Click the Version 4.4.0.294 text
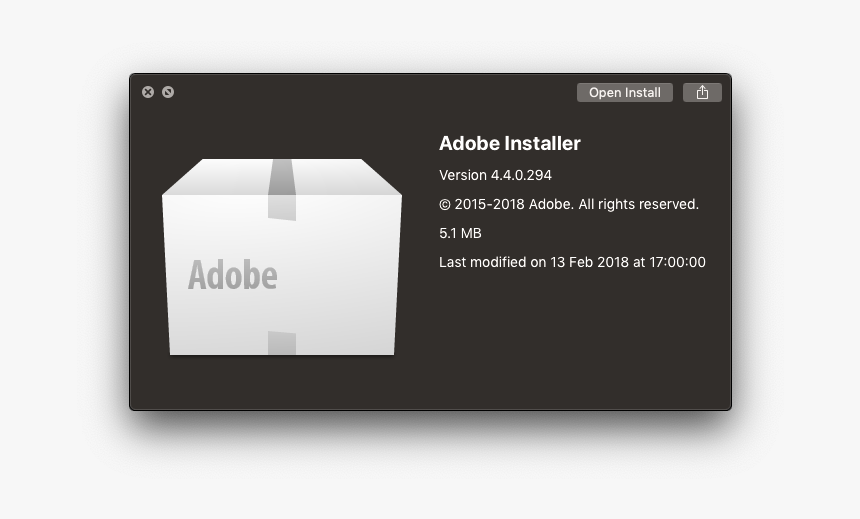The height and width of the screenshot is (519, 860). click(x=495, y=175)
